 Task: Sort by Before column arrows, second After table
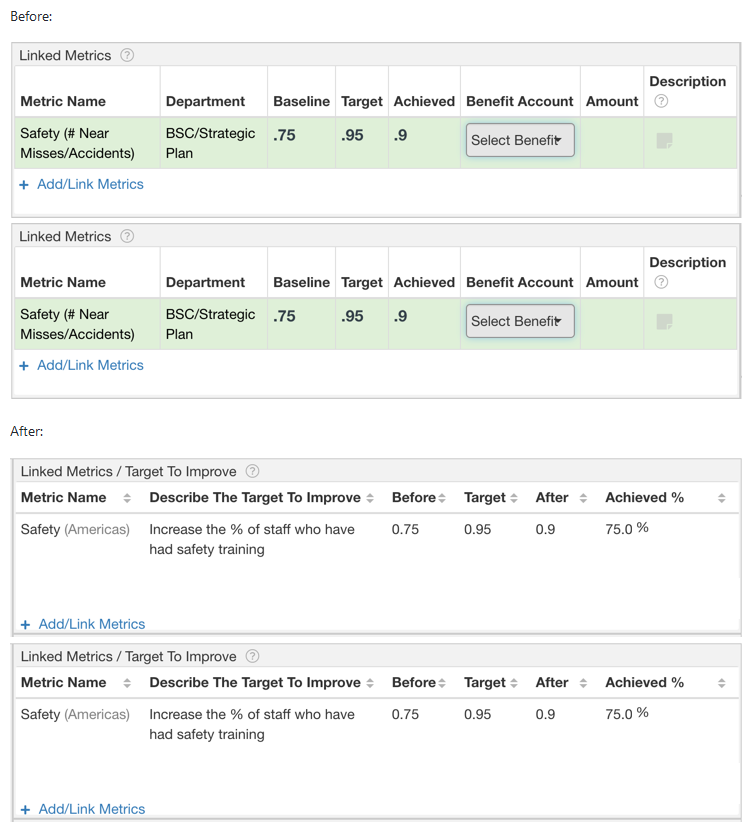(x=442, y=683)
